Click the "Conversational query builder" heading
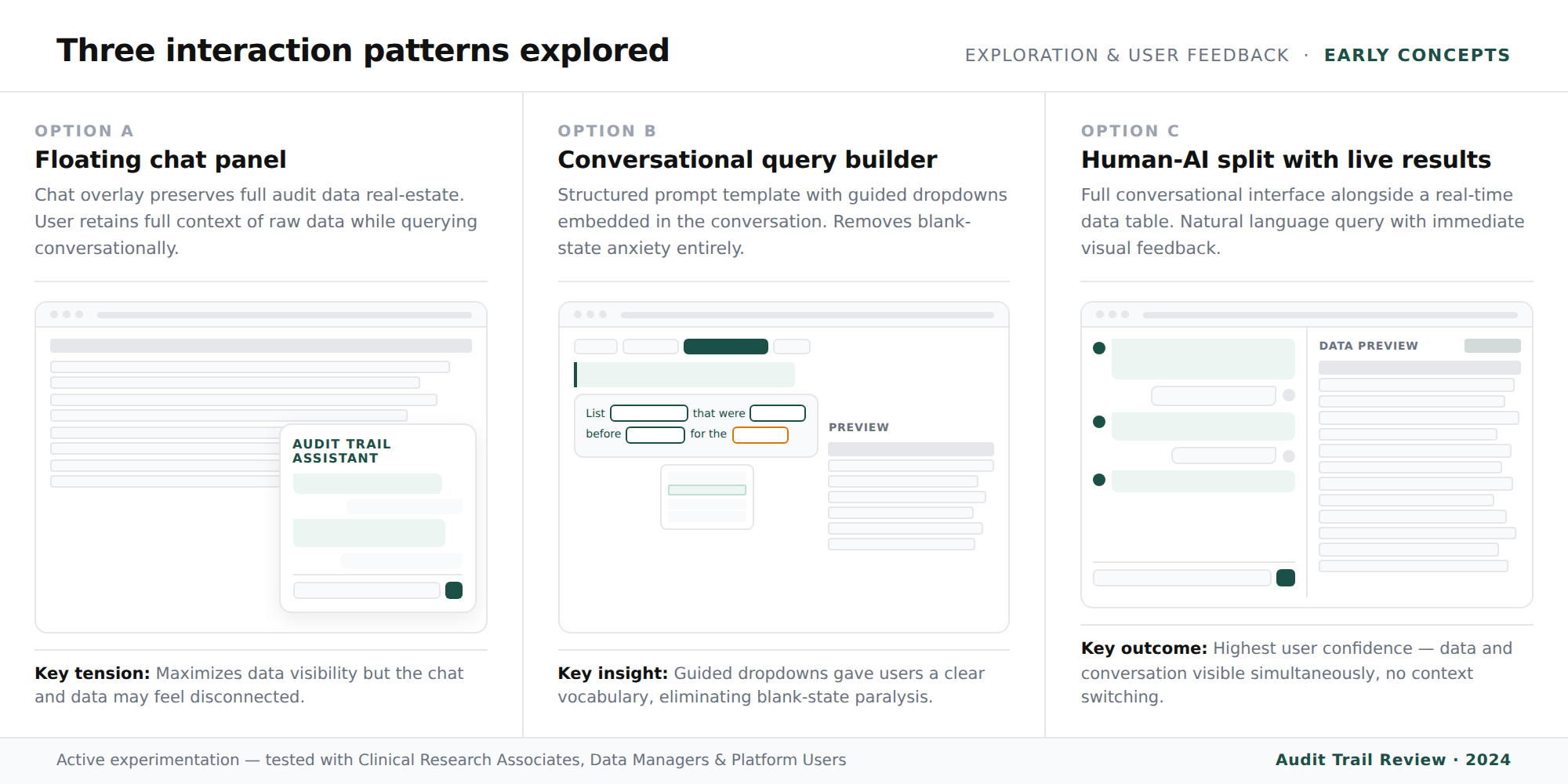The height and width of the screenshot is (784, 1568). pyautogui.click(x=748, y=160)
